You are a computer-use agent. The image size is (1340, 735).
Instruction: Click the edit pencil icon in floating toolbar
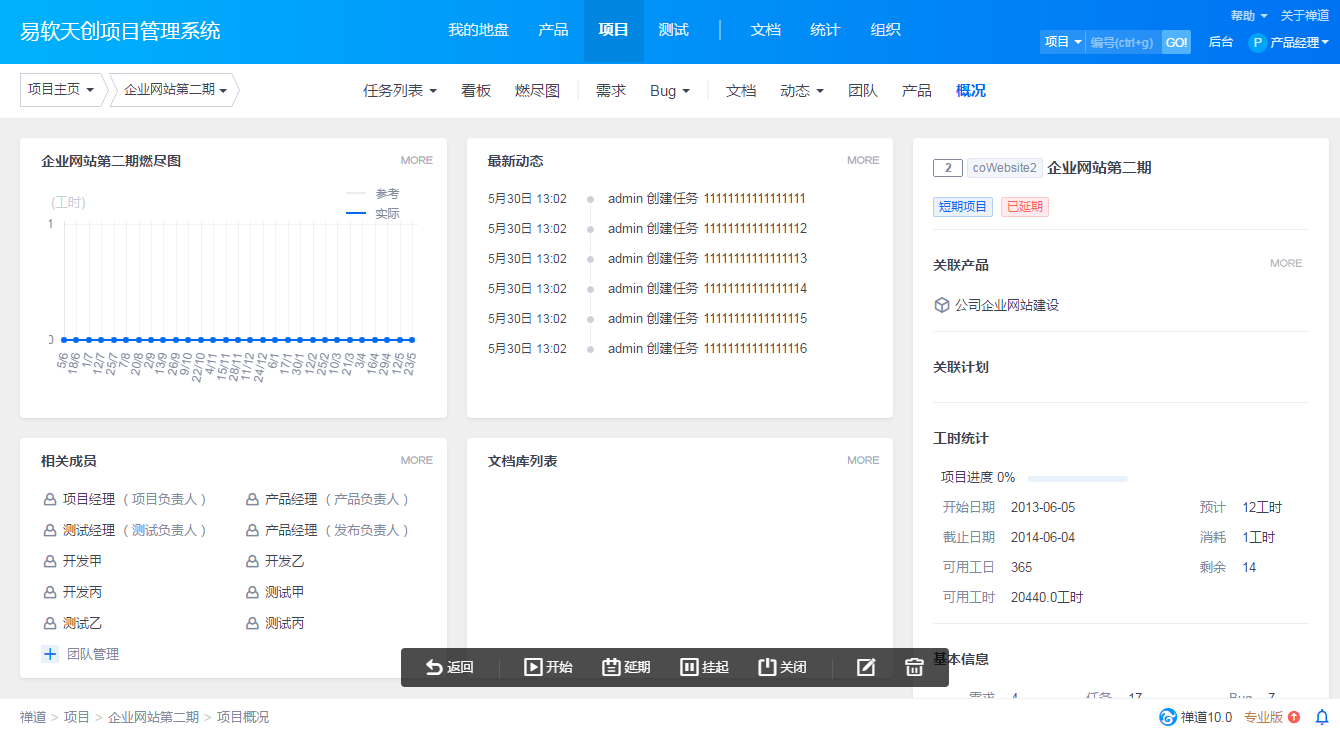tap(866, 667)
